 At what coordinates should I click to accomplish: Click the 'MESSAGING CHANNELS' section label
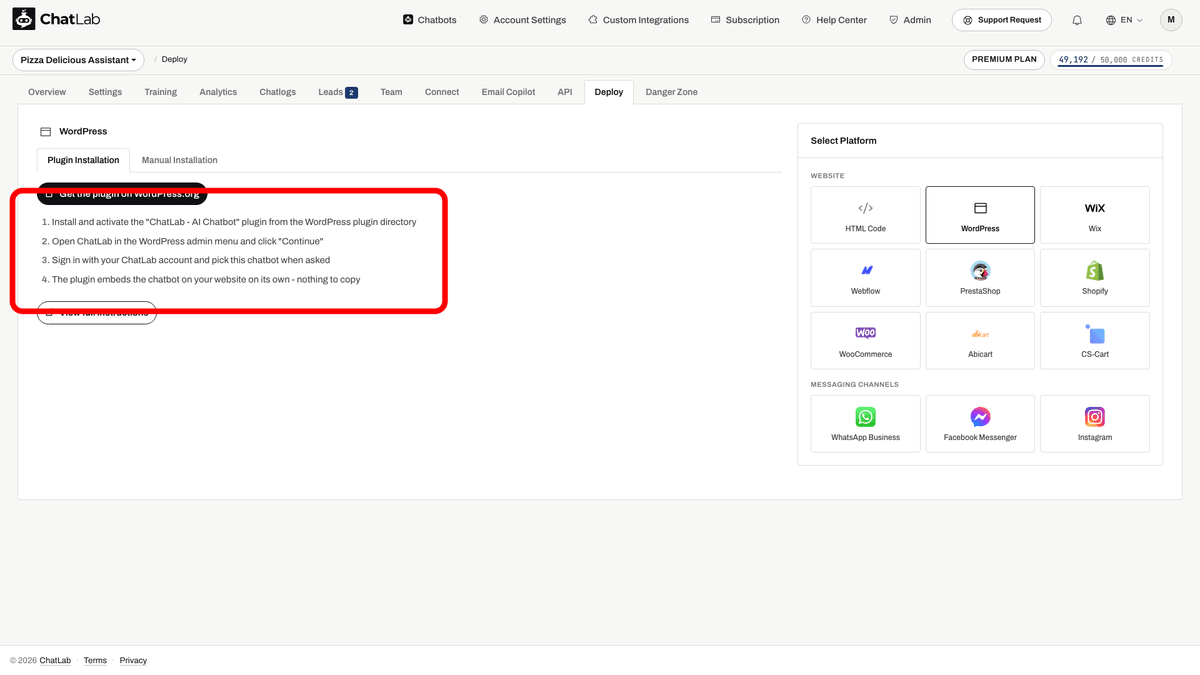[855, 385]
